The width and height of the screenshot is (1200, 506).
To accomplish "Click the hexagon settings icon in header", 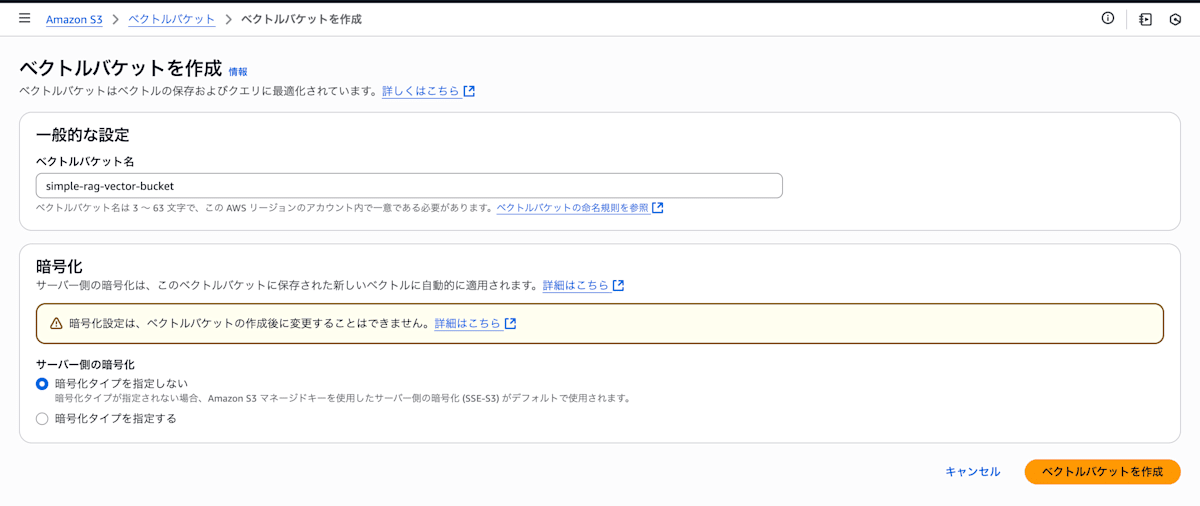I will (x=1176, y=19).
